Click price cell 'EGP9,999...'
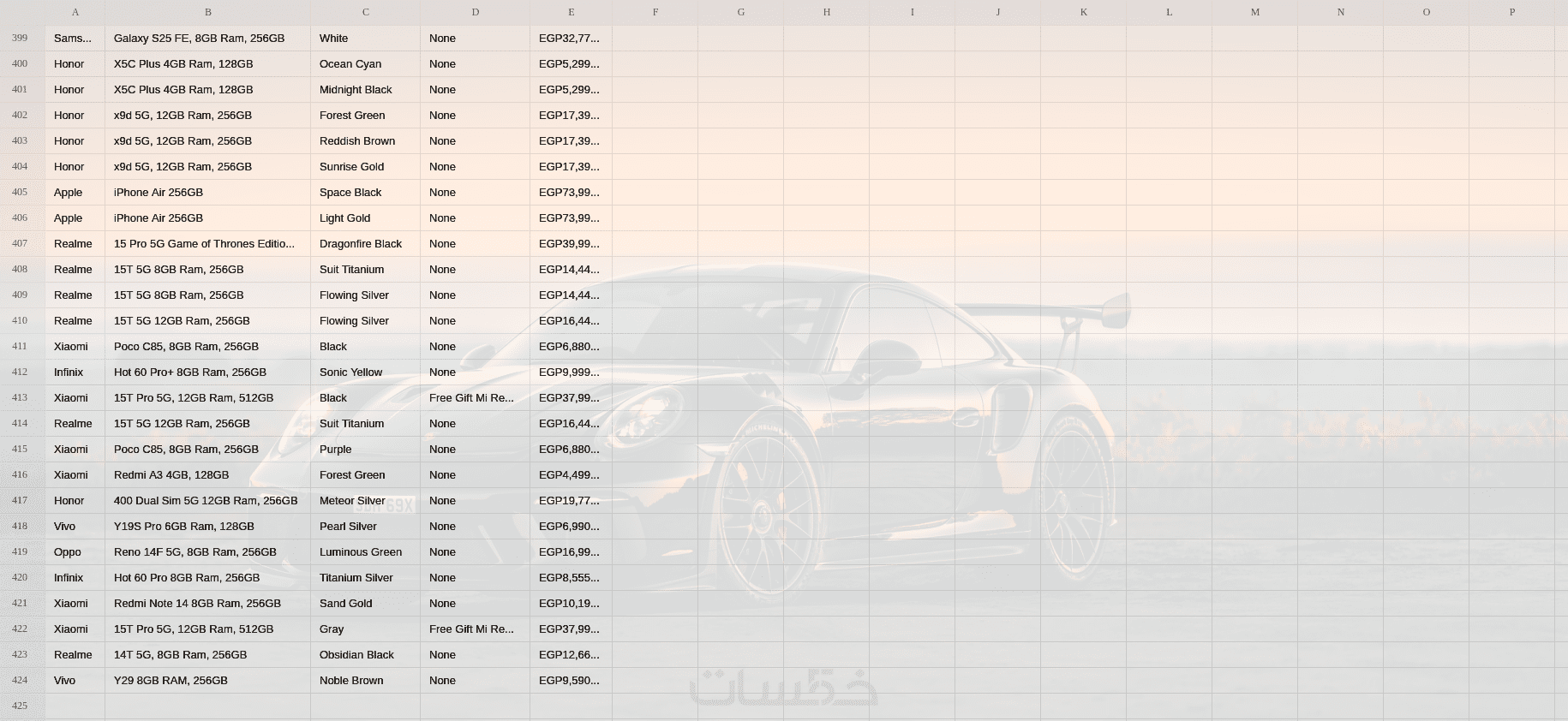 pyautogui.click(x=572, y=372)
